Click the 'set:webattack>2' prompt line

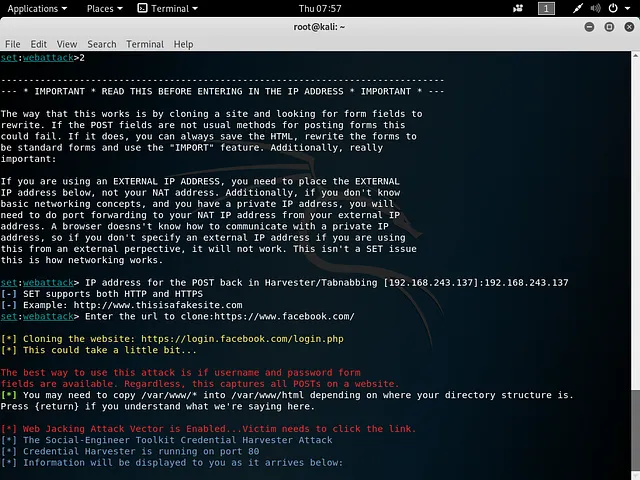pos(42,58)
